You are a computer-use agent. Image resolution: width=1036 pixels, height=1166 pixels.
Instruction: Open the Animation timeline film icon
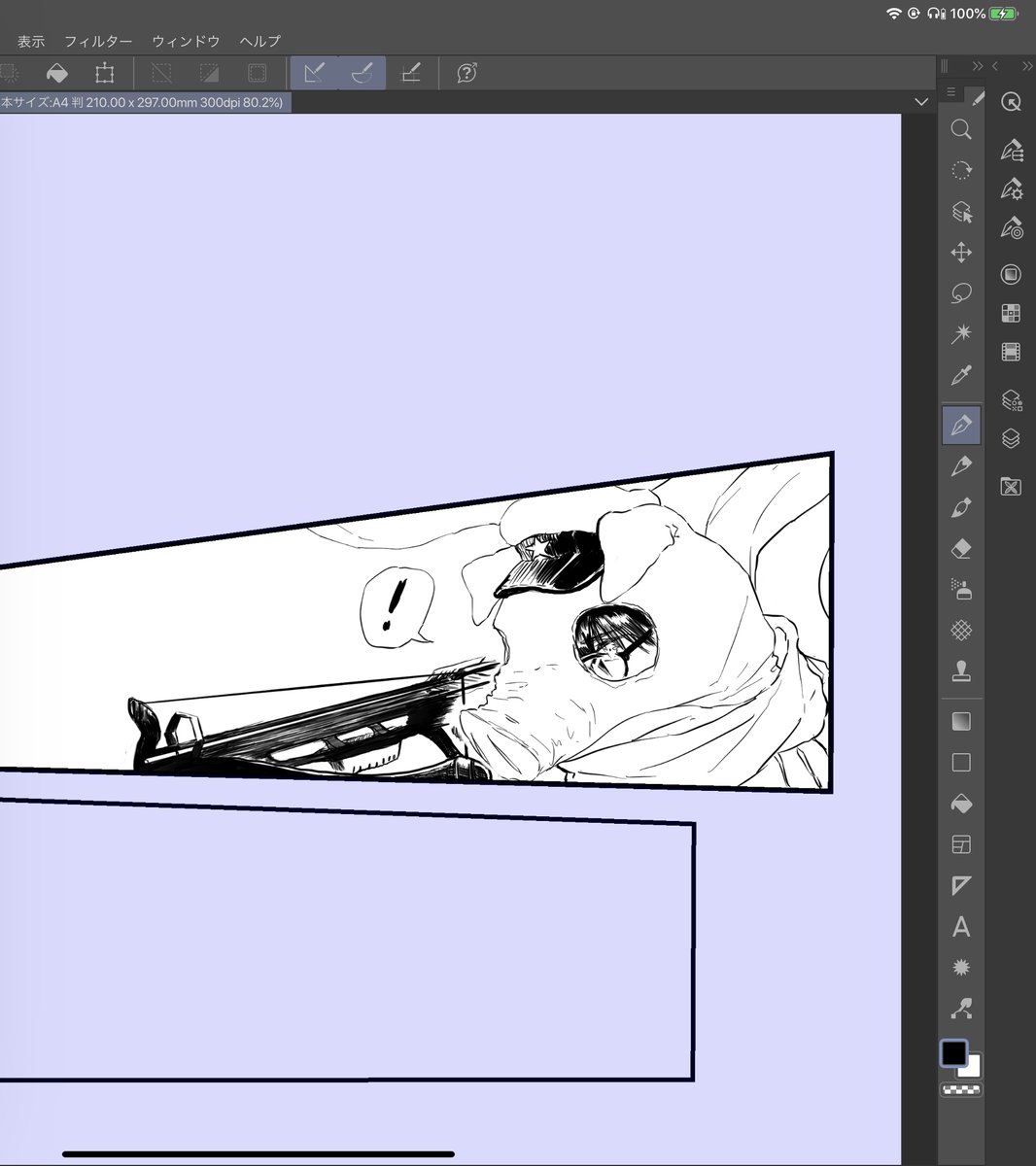click(x=1011, y=352)
